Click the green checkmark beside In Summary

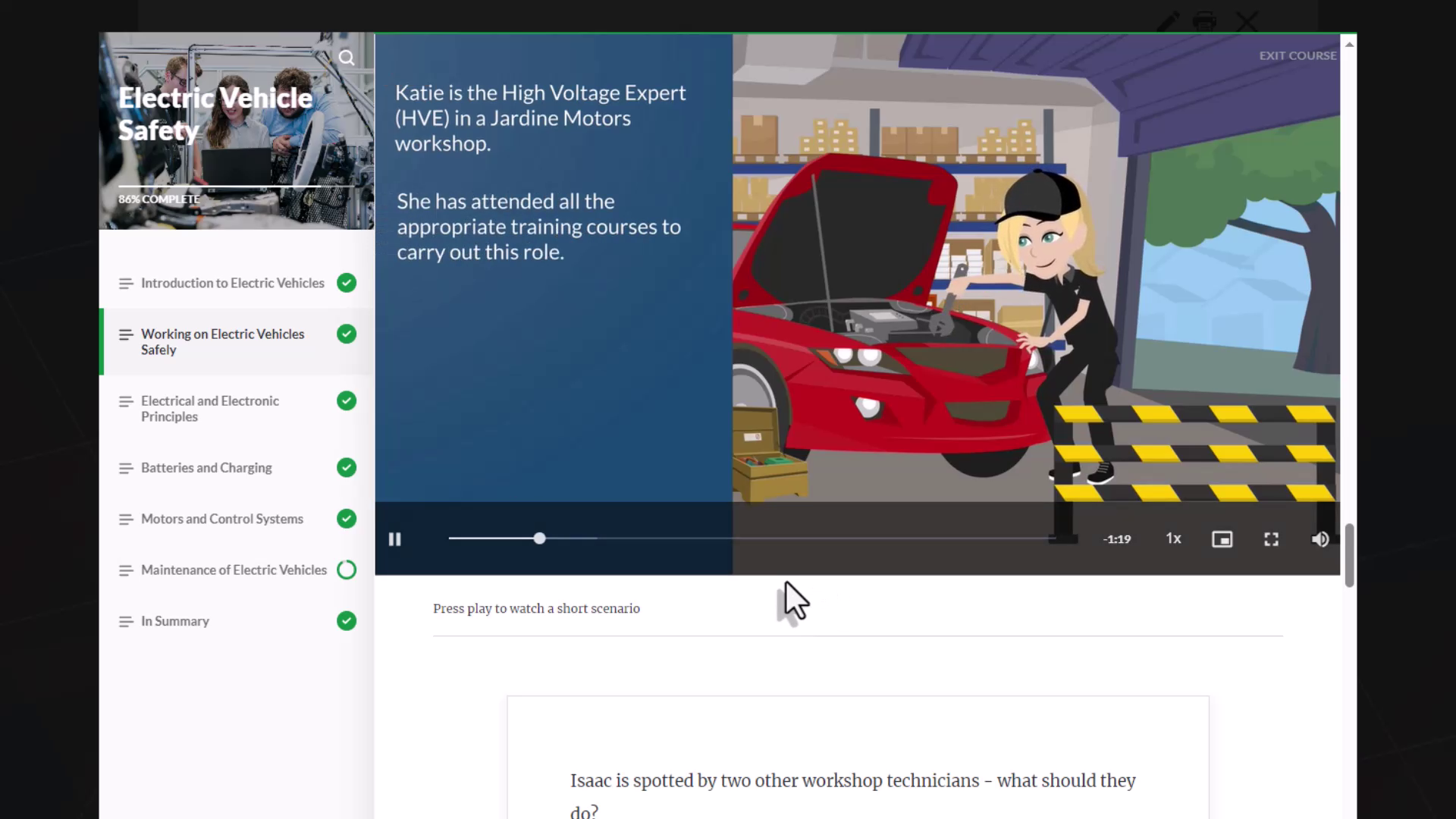pyautogui.click(x=347, y=621)
